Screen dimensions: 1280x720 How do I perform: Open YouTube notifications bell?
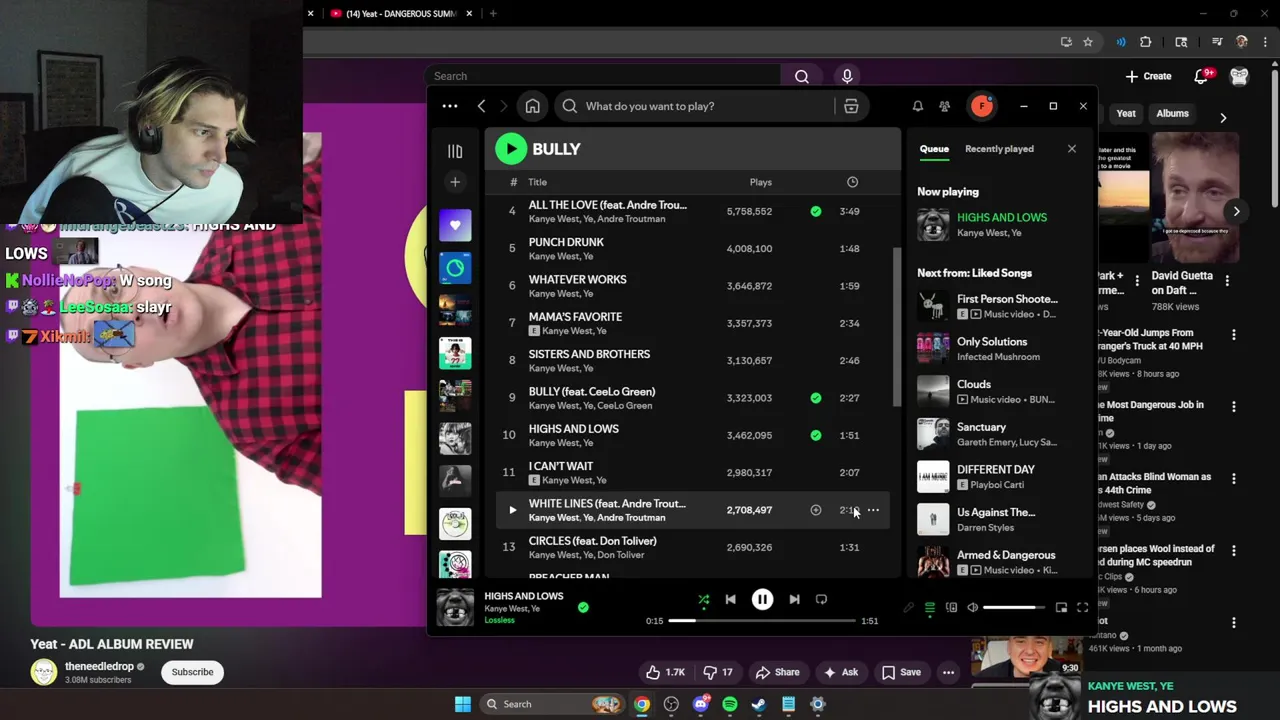point(1202,76)
